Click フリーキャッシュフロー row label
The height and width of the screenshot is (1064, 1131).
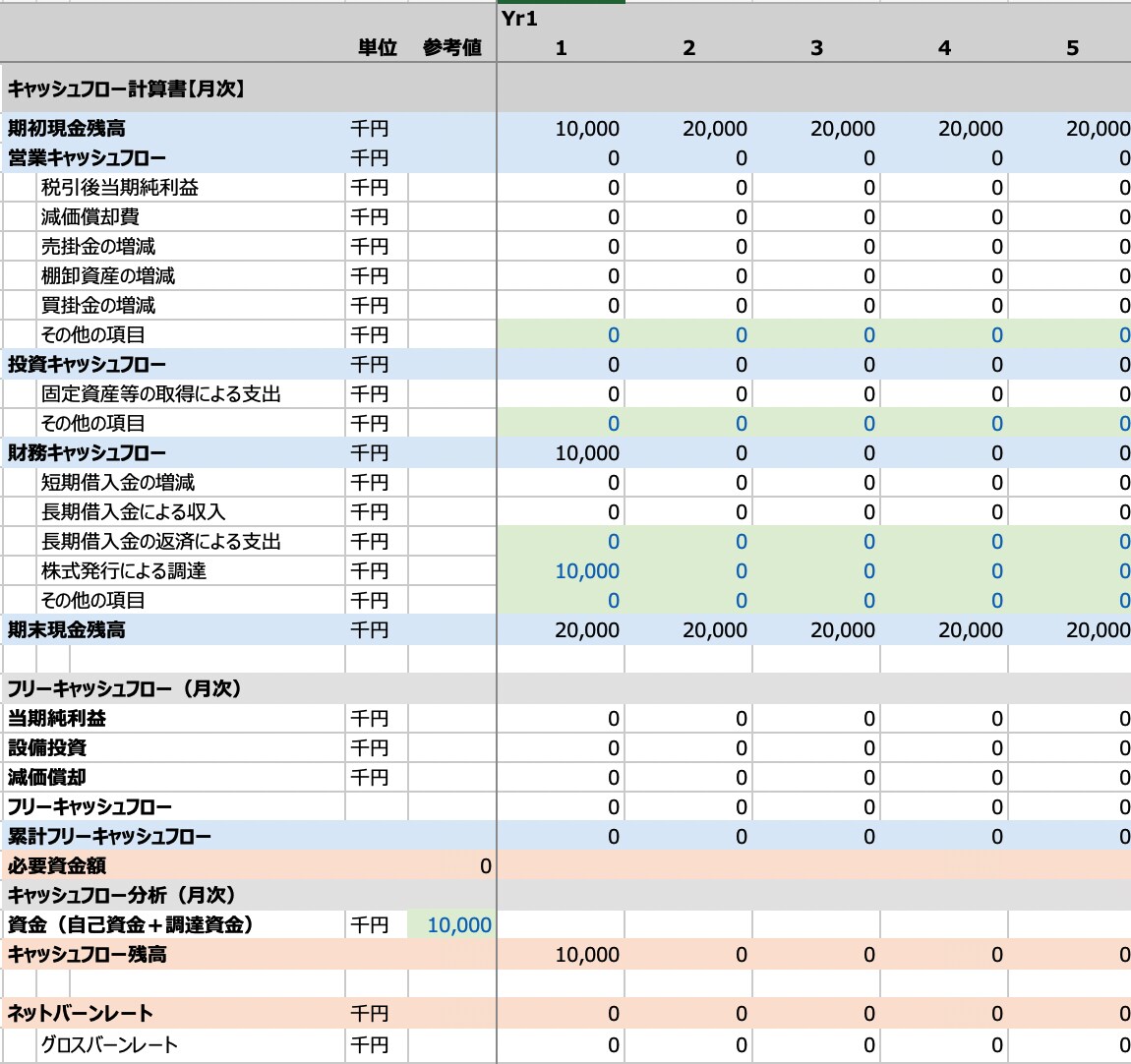tap(89, 807)
